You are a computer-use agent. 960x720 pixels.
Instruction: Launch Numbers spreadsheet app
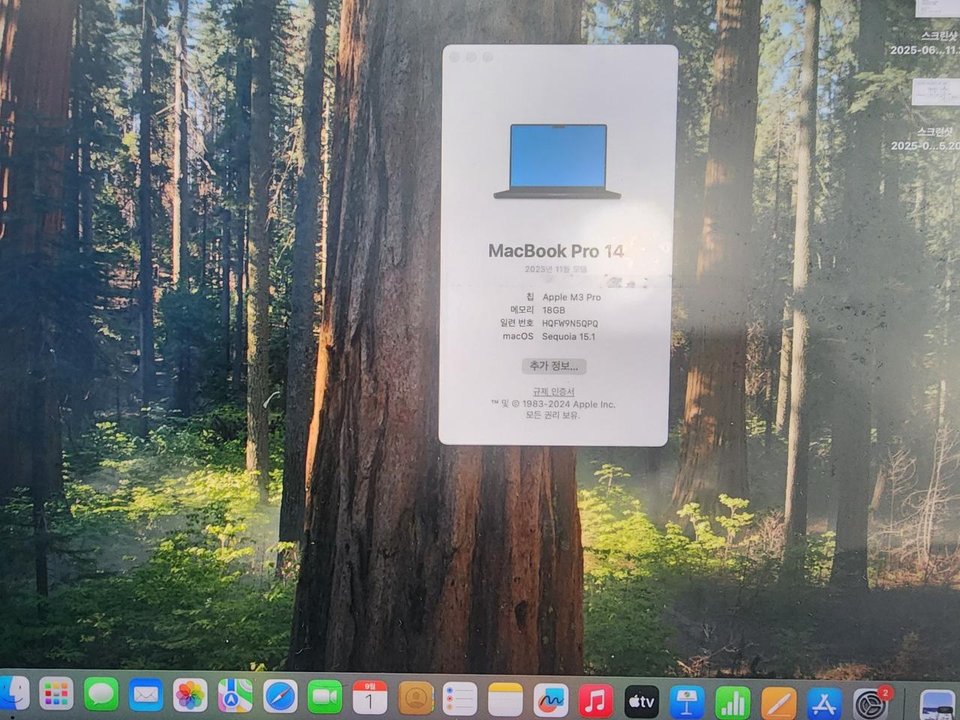[x=733, y=702]
